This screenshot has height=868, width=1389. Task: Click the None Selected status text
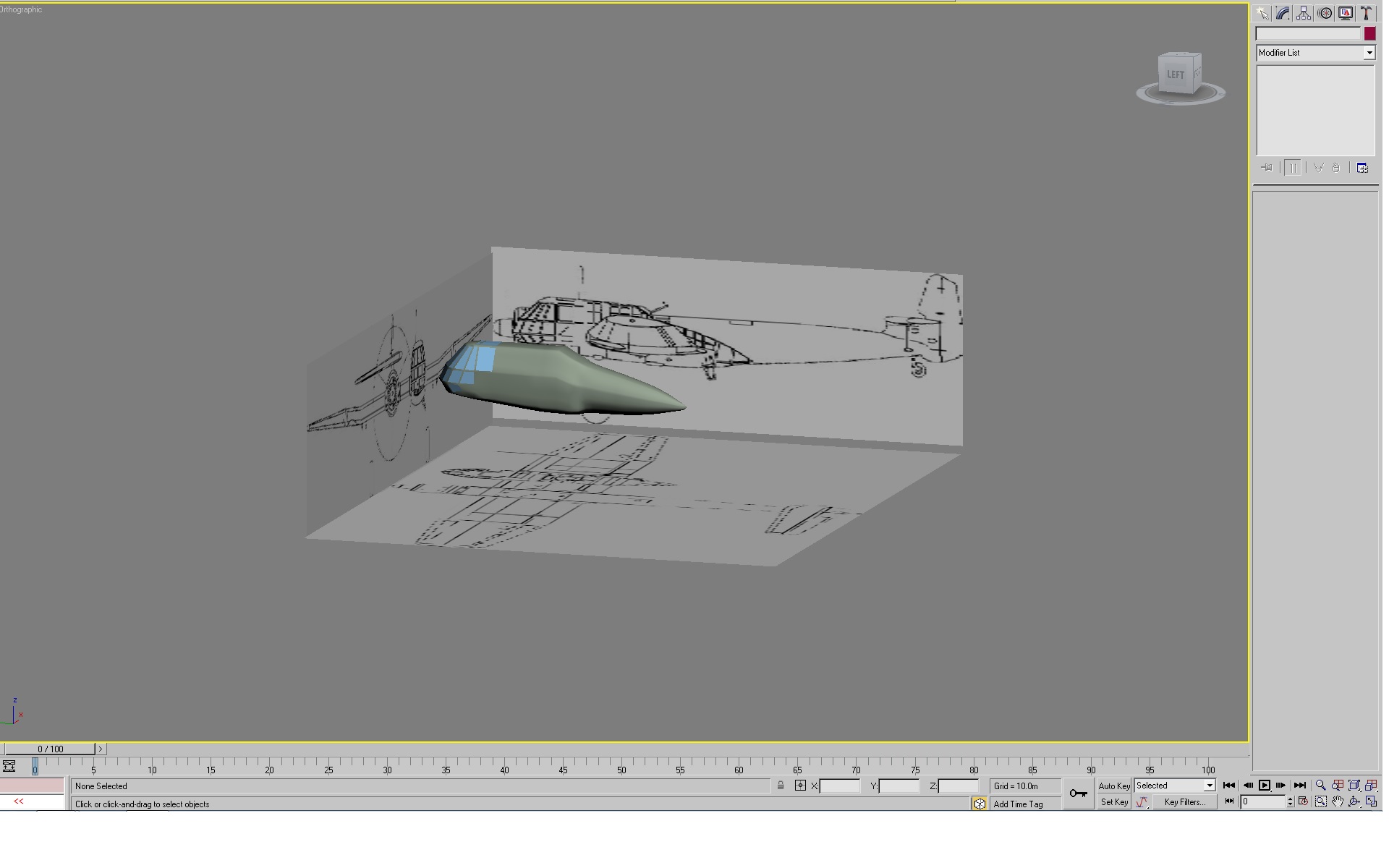101,786
